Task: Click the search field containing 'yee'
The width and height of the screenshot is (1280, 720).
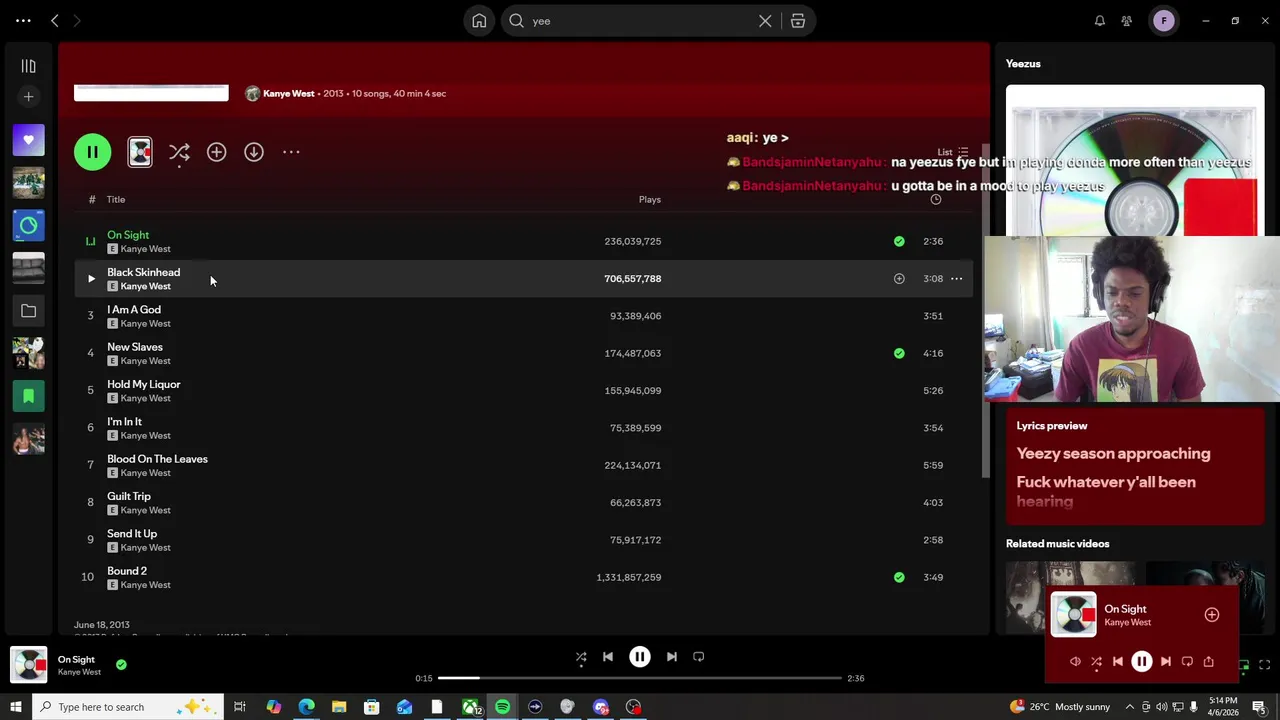Action: 640,21
